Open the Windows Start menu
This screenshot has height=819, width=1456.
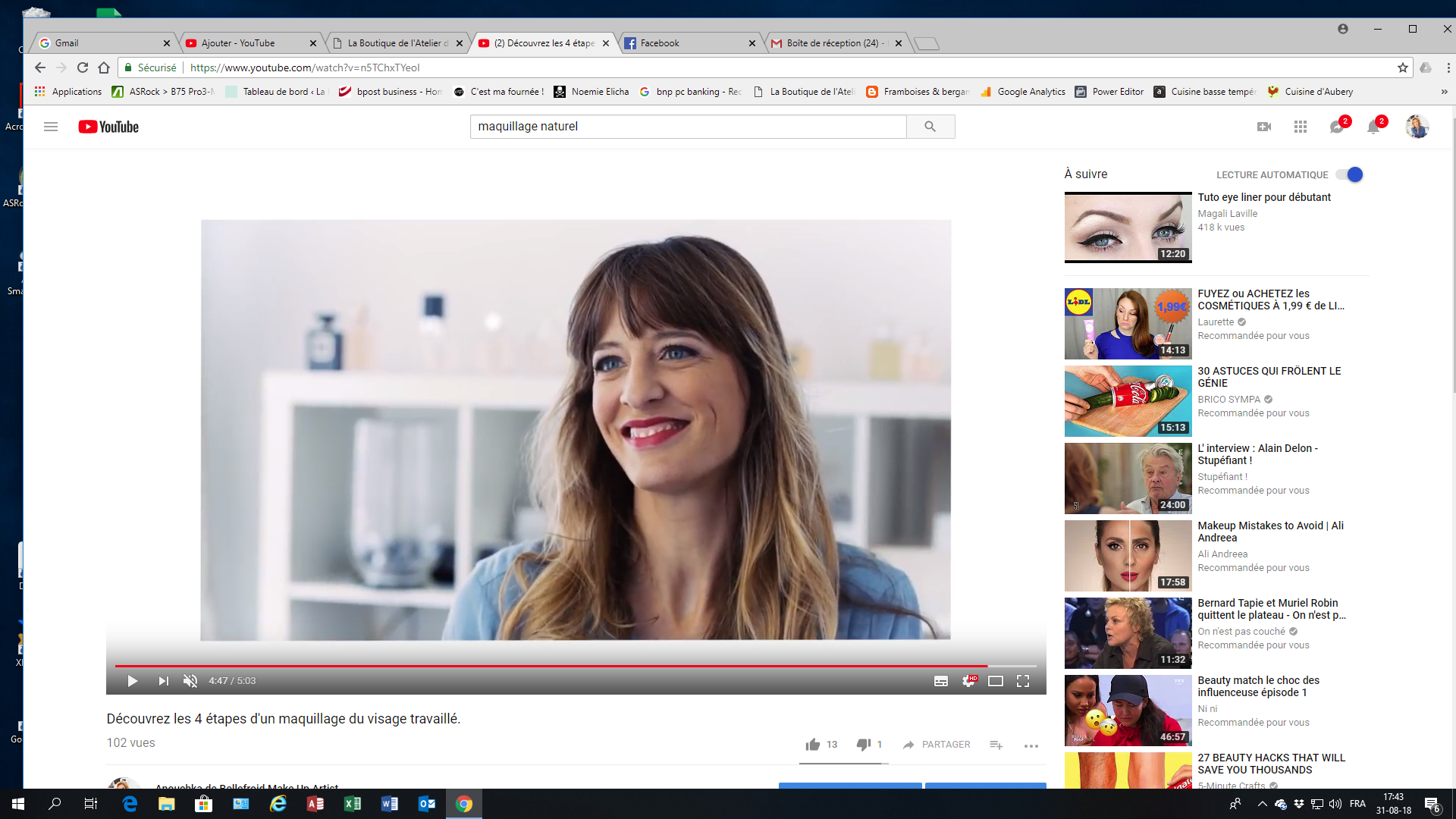(18, 804)
